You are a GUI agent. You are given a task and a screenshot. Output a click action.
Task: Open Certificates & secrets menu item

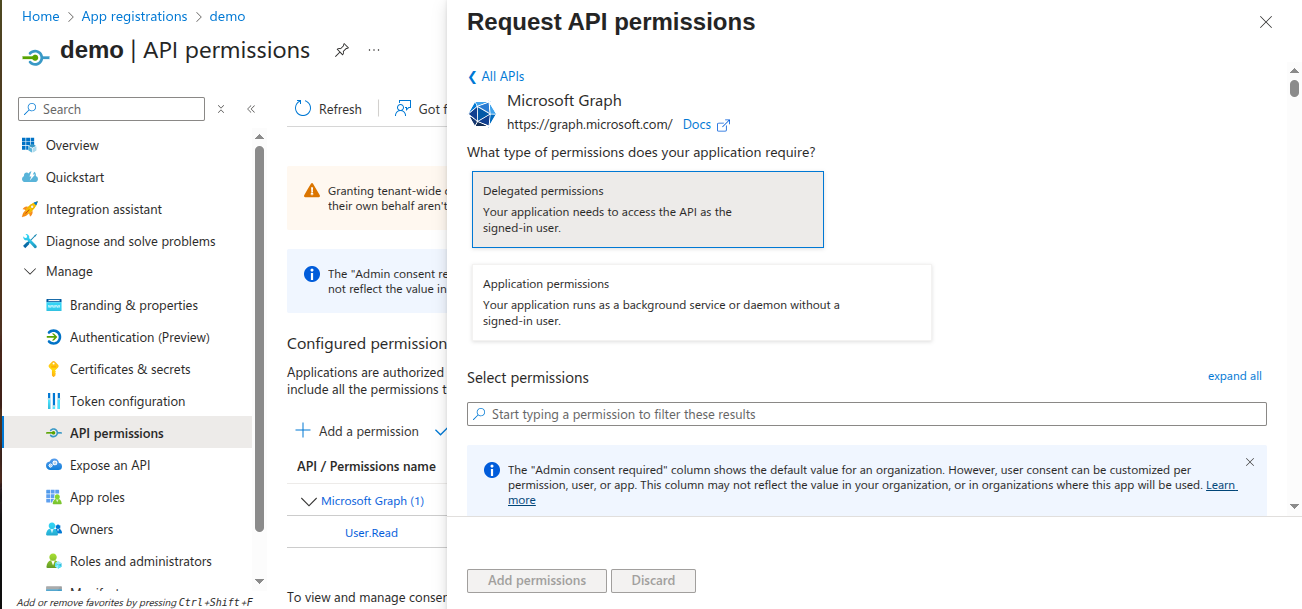click(x=130, y=369)
